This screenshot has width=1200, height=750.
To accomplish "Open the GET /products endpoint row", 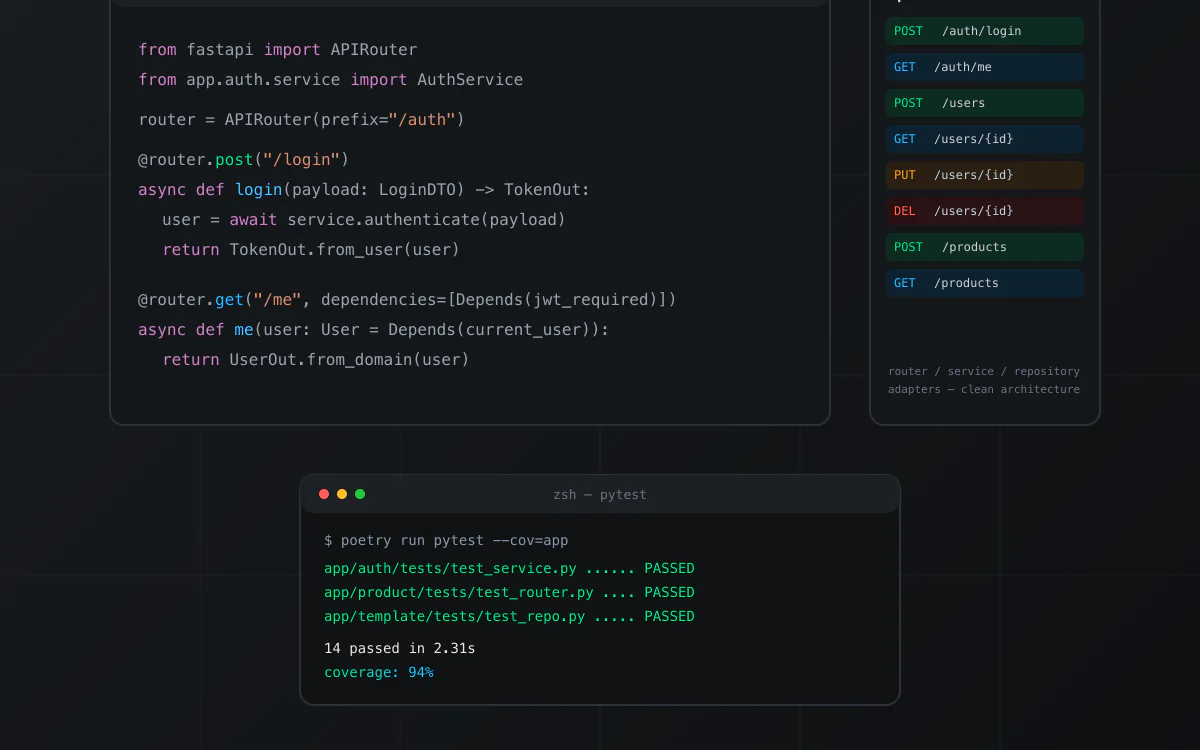I will [x=985, y=283].
